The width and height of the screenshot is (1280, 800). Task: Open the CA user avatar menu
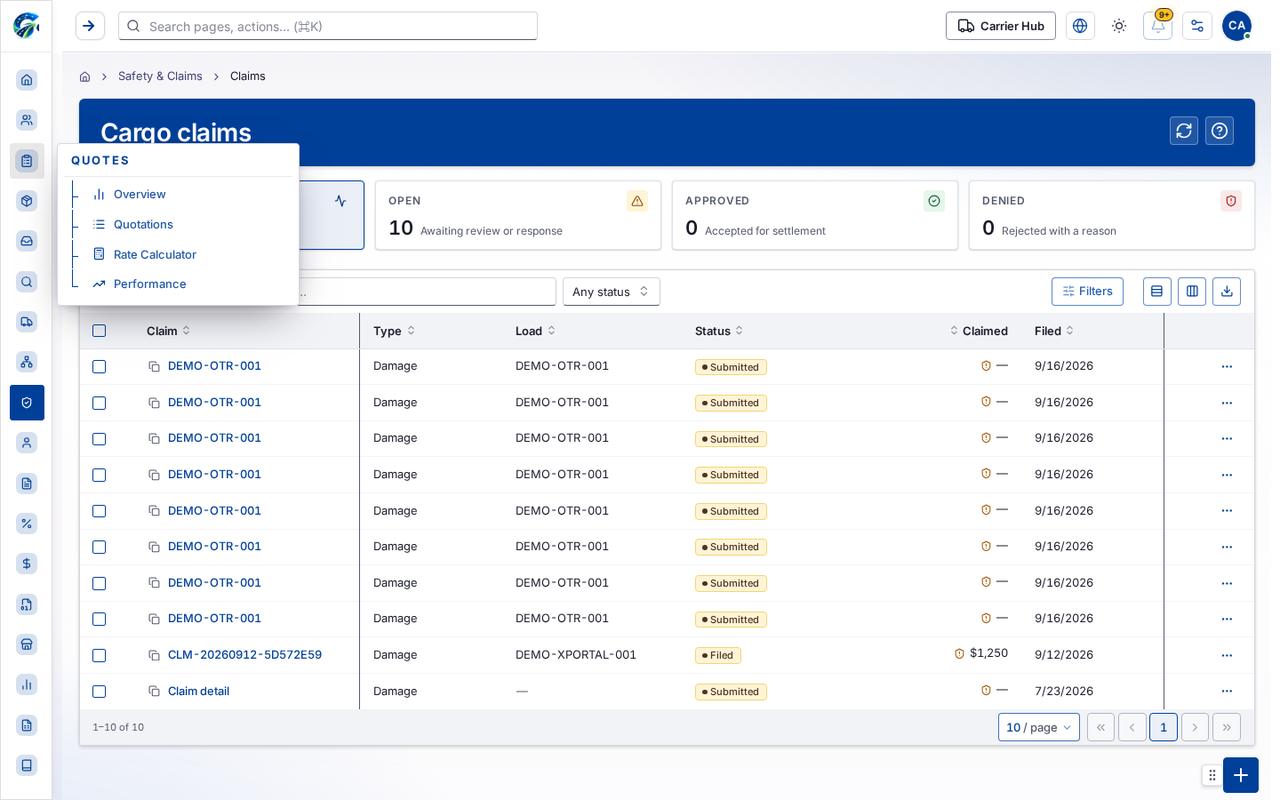click(1236, 26)
